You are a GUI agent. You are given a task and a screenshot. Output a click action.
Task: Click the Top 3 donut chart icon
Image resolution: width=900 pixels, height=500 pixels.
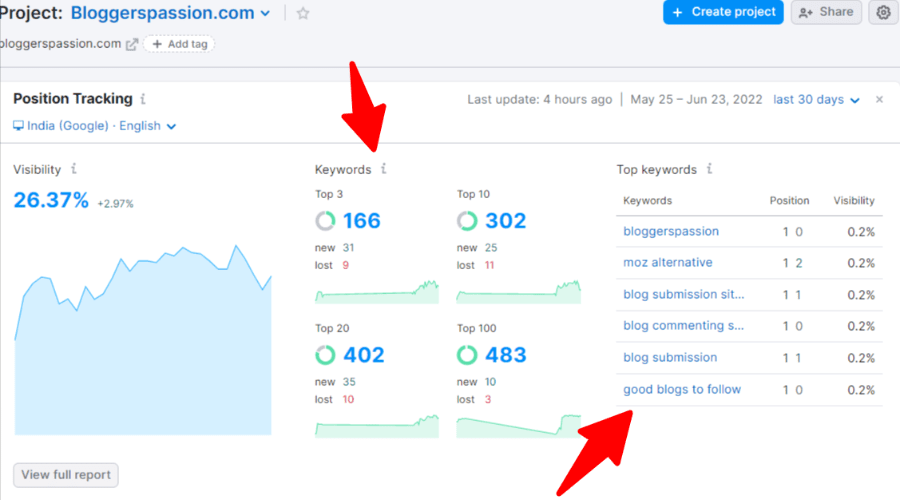pyautogui.click(x=325, y=220)
